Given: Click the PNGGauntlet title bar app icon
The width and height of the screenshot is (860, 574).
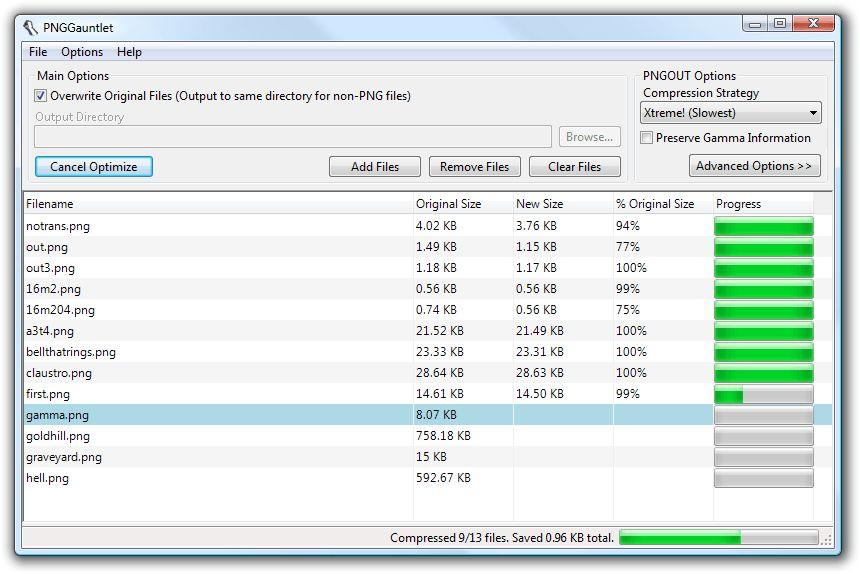Looking at the screenshot, I should 31,27.
